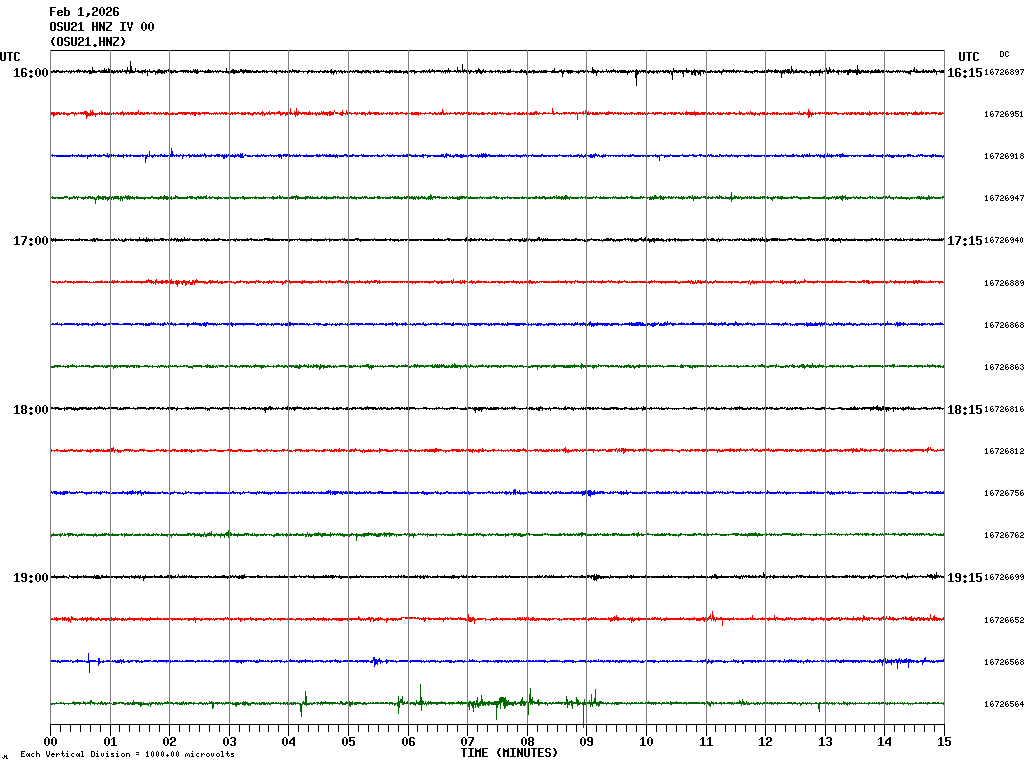
Task: Click the (OSU21.HNZ) channel label
Action: coord(88,42)
